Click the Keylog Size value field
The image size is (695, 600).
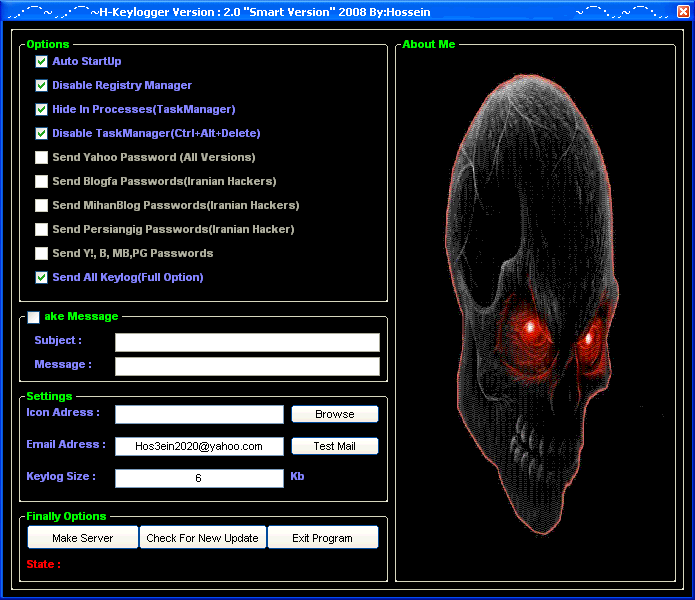pos(199,478)
